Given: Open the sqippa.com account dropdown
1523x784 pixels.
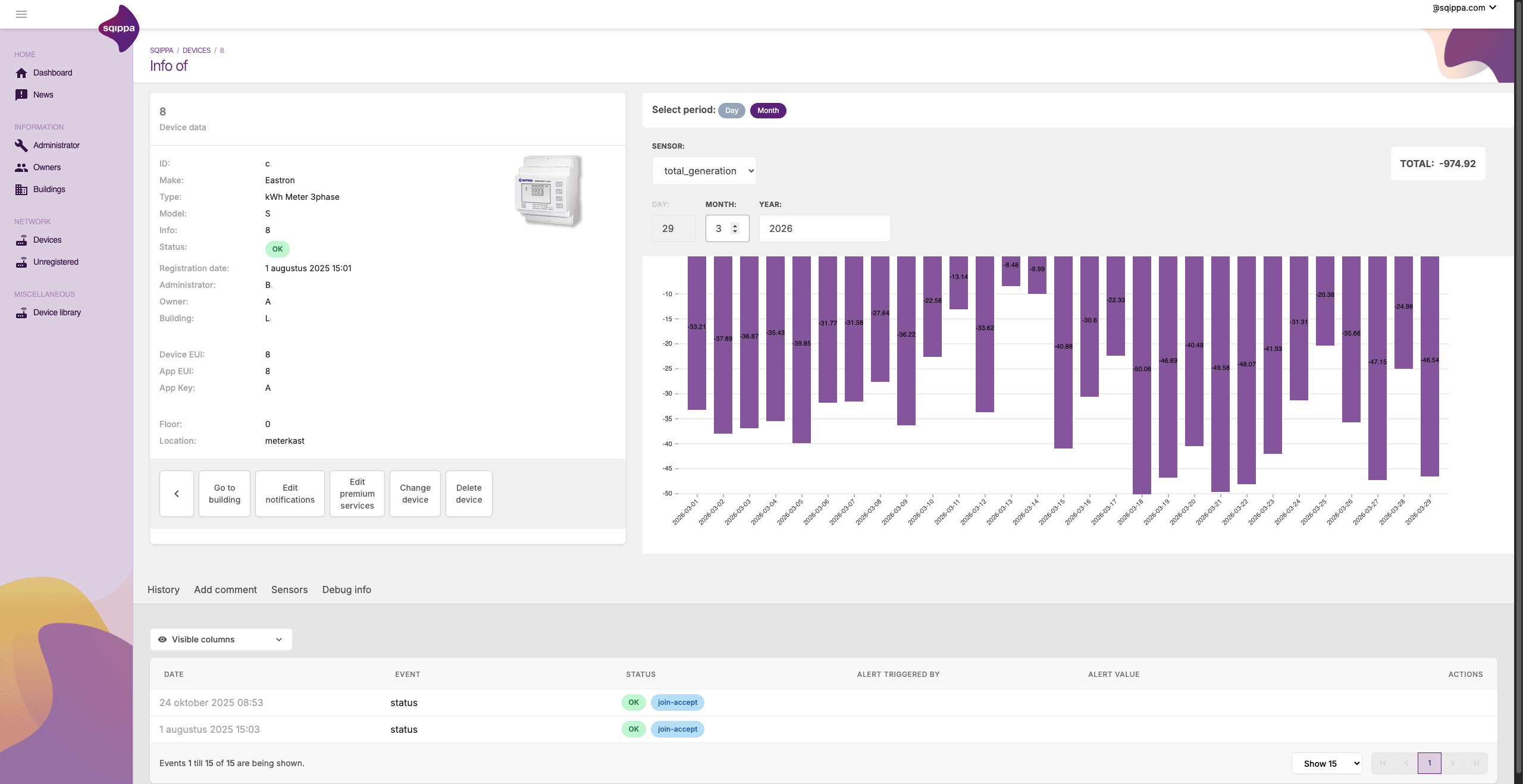Looking at the screenshot, I should pos(1464,8).
